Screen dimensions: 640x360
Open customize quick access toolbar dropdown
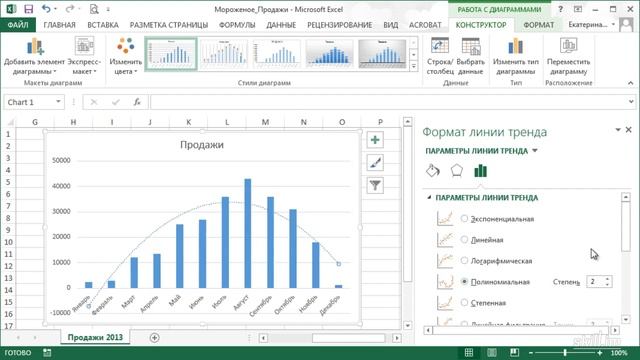point(108,9)
